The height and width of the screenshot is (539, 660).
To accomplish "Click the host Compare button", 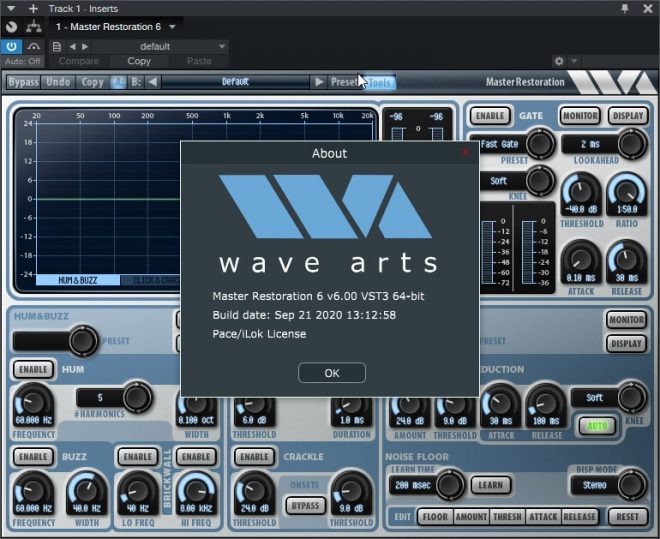I will pos(79,61).
